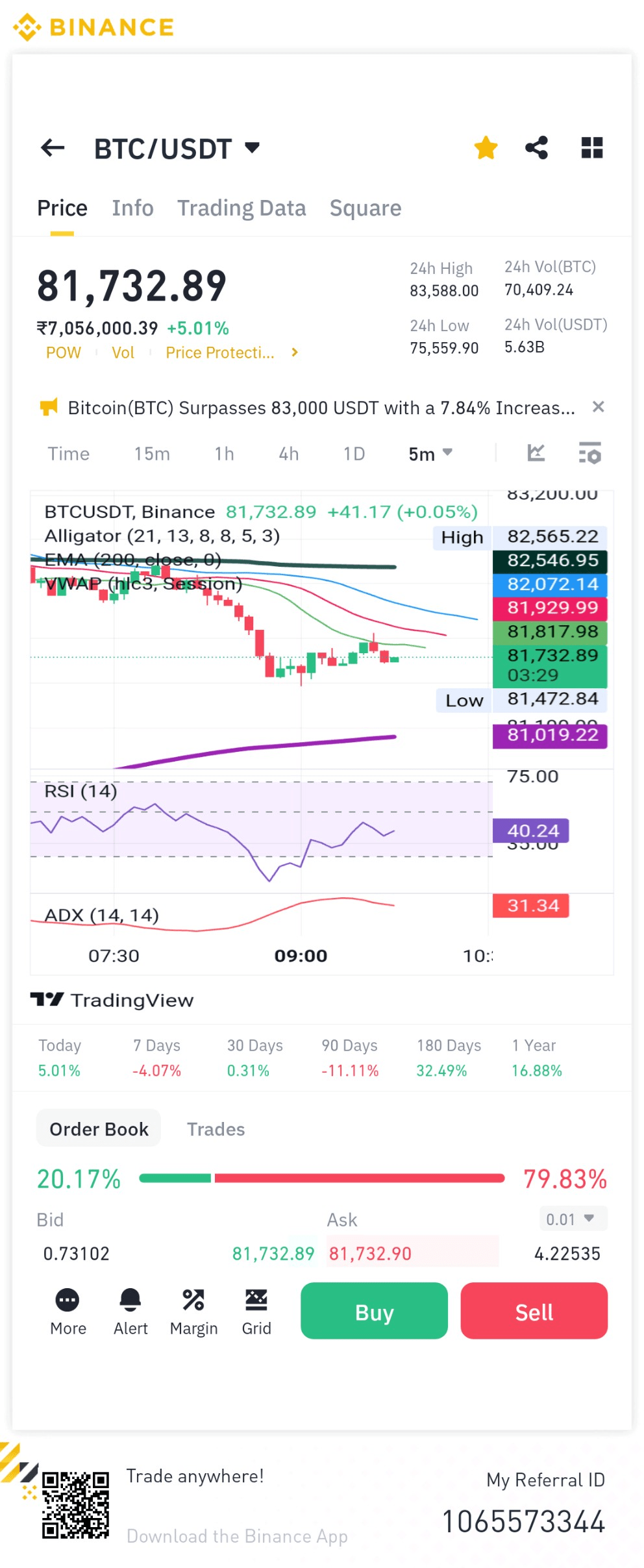Click the blue 82,072.14 price label
This screenshot has height=1568, width=644.
pos(550,584)
